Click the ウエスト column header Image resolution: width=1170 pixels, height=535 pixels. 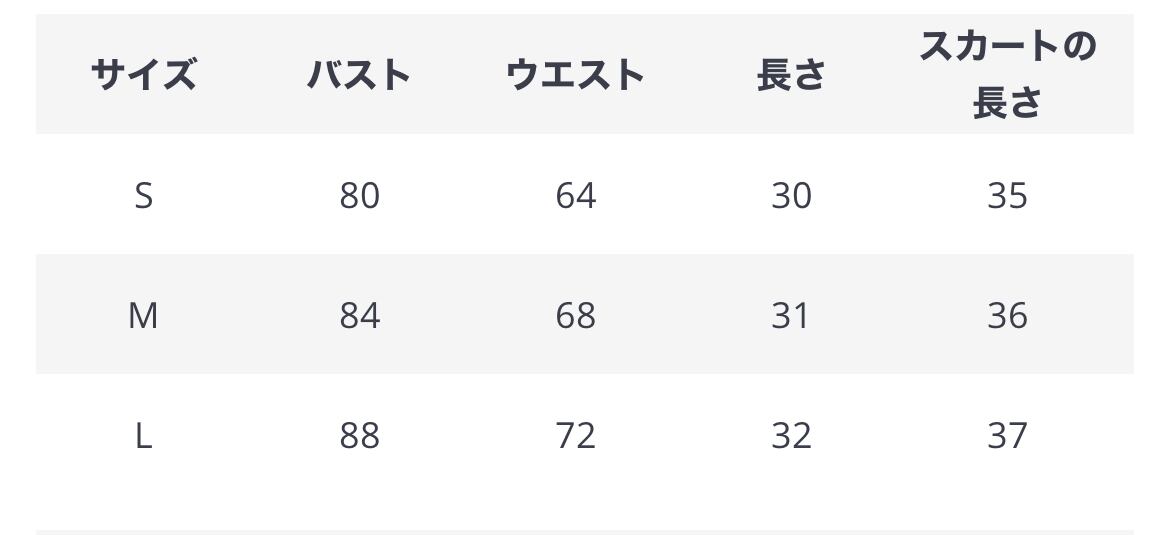point(575,75)
